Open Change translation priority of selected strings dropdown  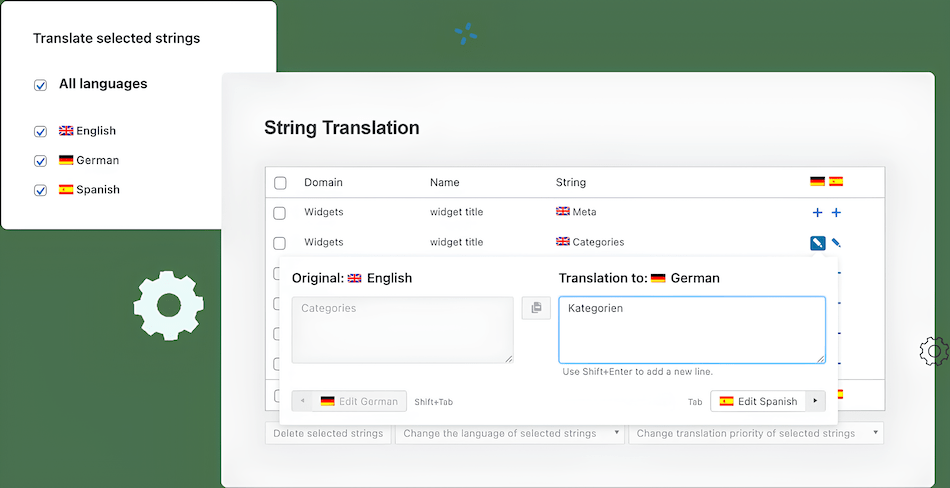(x=756, y=433)
